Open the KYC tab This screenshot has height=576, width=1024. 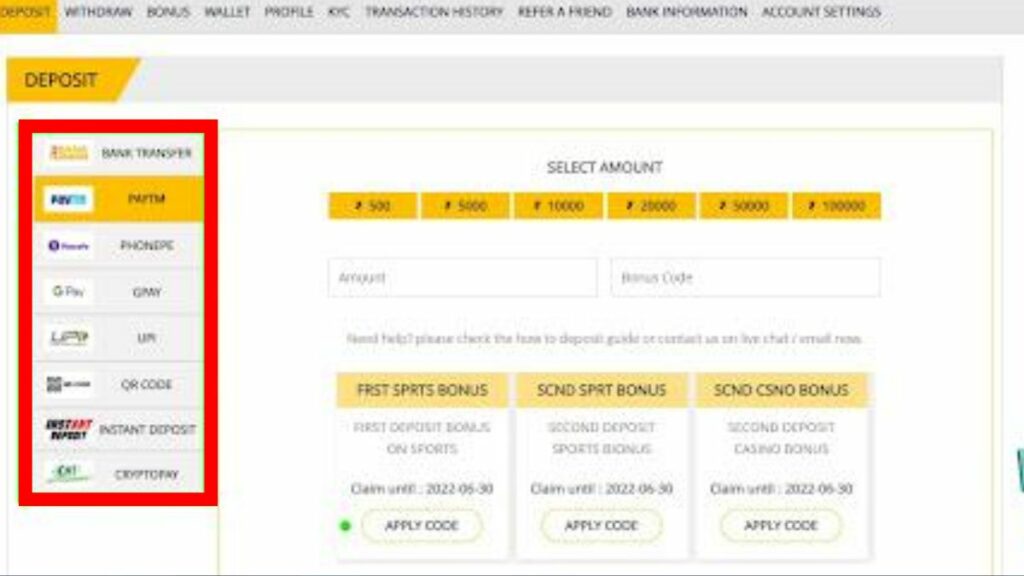(339, 12)
